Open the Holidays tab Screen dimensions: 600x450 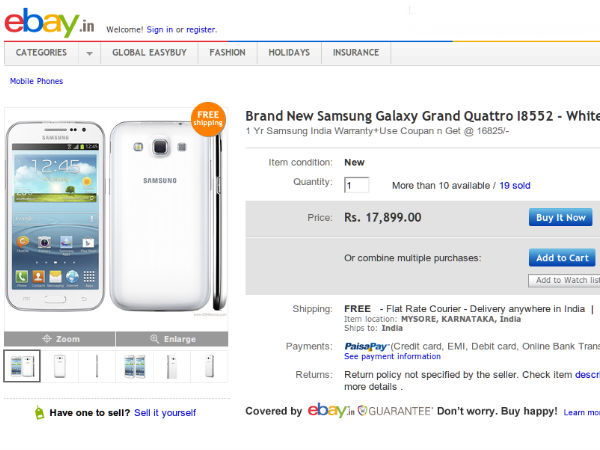click(x=289, y=53)
